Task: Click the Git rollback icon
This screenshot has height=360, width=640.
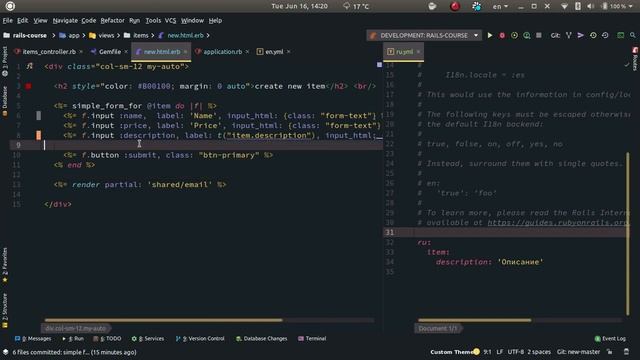Action: click(605, 36)
